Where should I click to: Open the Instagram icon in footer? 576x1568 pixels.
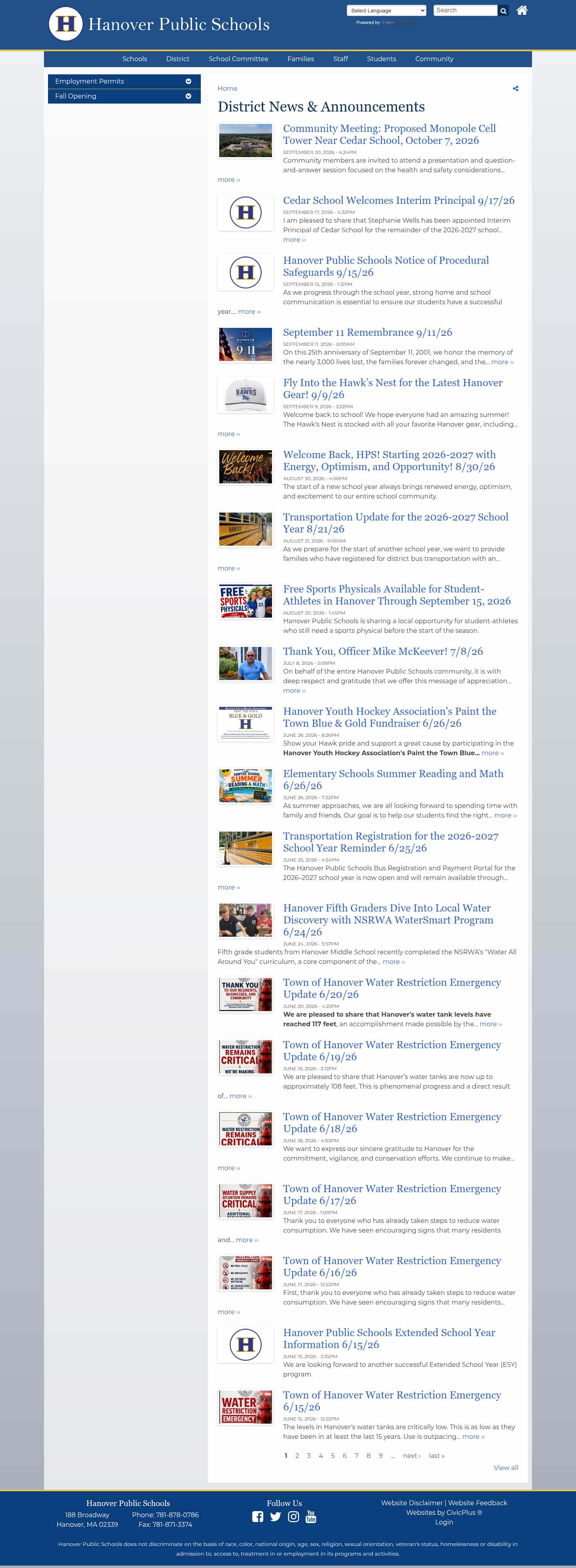pos(294,1516)
